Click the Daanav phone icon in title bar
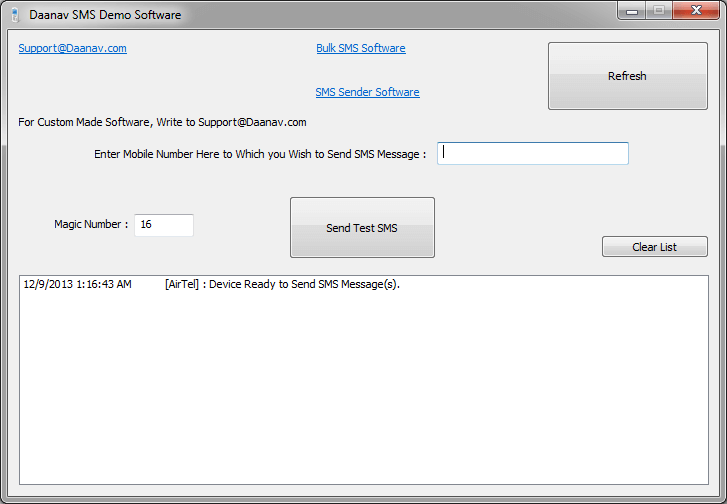The height and width of the screenshot is (504, 727). 15,15
